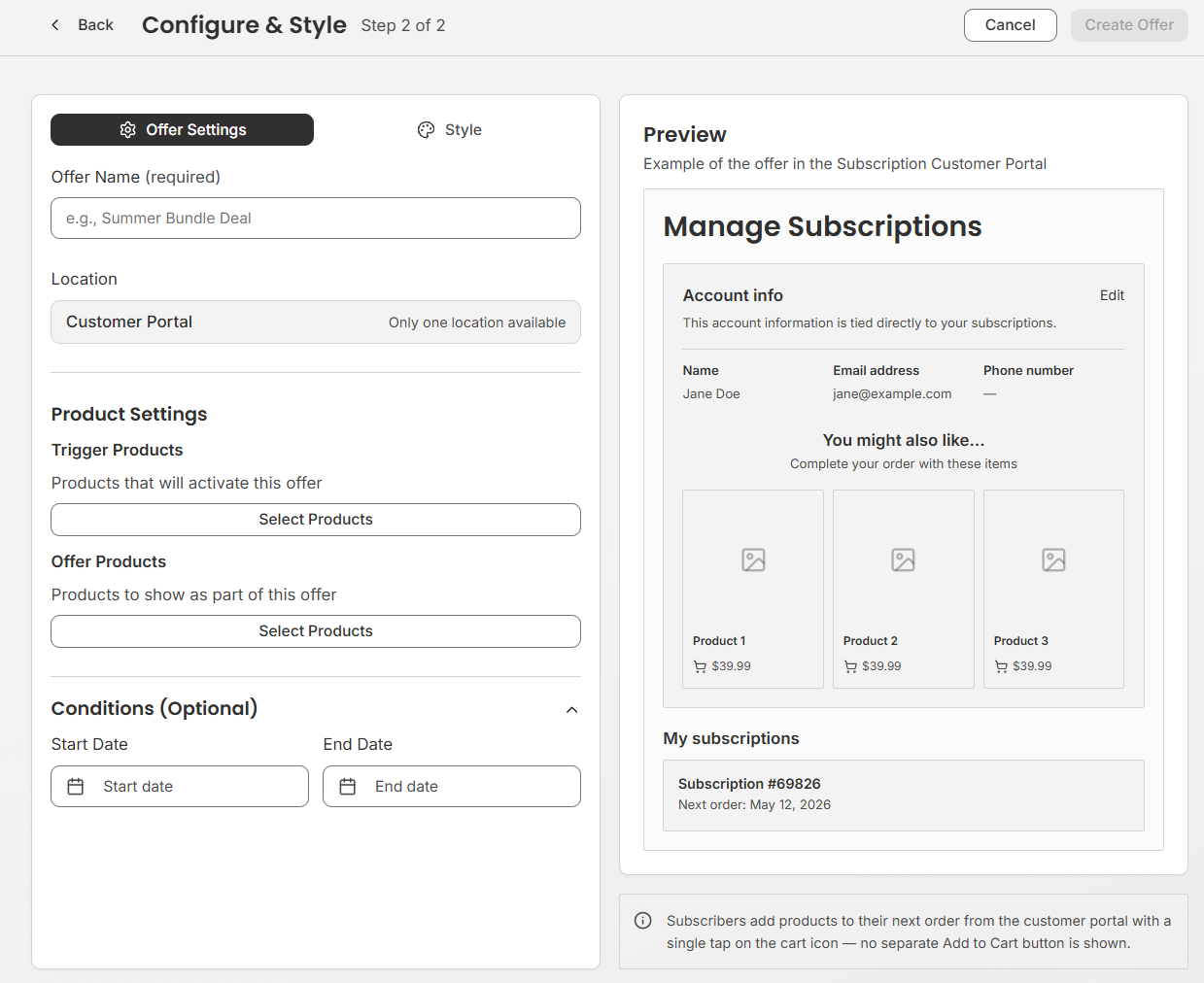This screenshot has height=983, width=1204.
Task: Click the calendar icon in Start date field
Action: [x=76, y=787]
